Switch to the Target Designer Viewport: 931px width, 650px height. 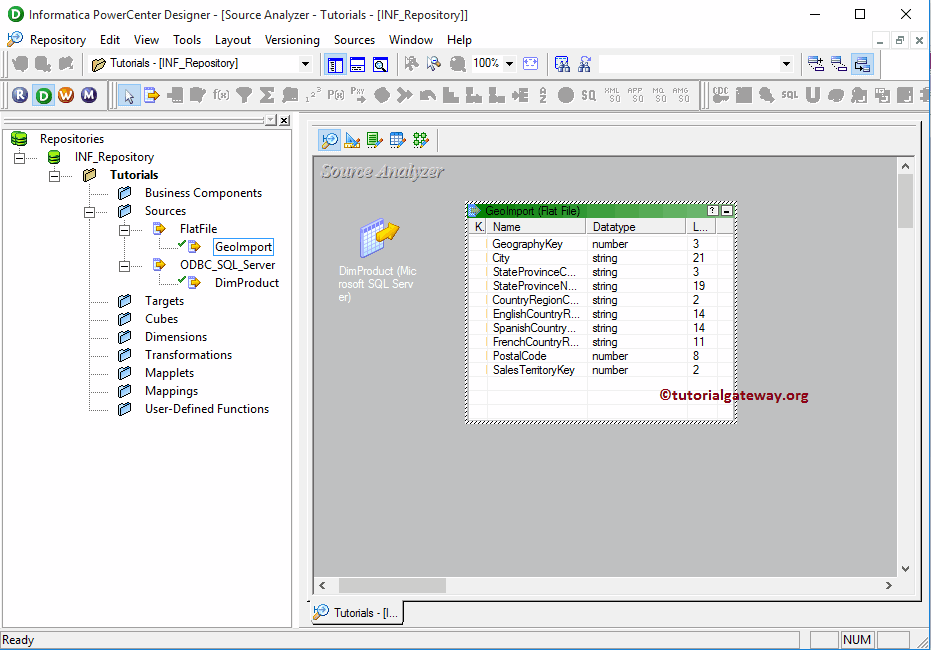pos(352,140)
